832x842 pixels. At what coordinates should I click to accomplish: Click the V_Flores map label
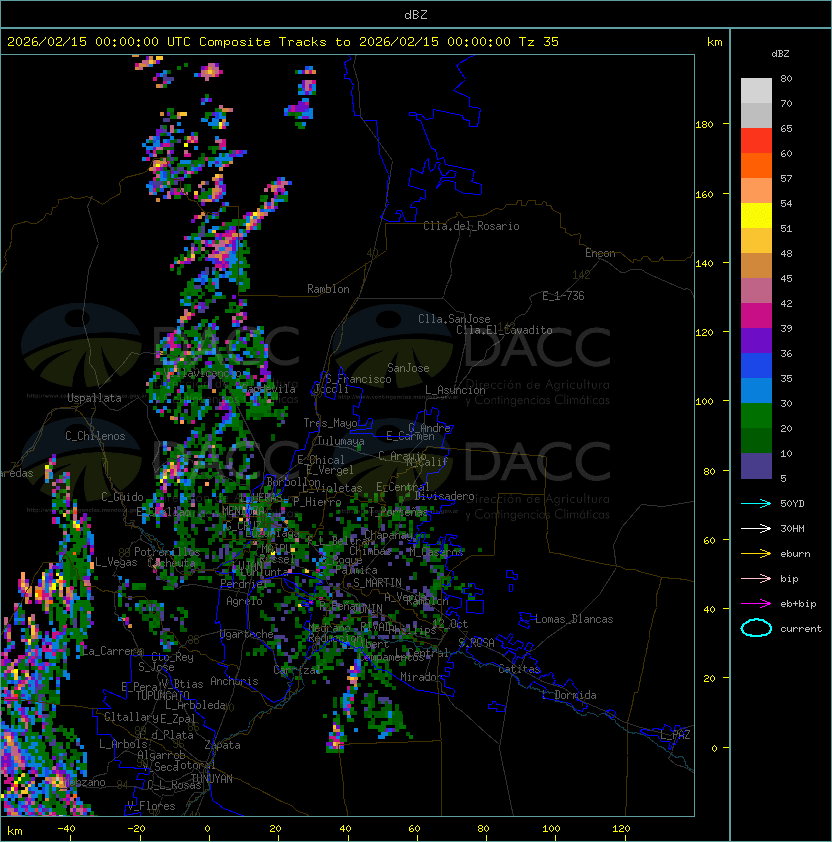click(151, 806)
